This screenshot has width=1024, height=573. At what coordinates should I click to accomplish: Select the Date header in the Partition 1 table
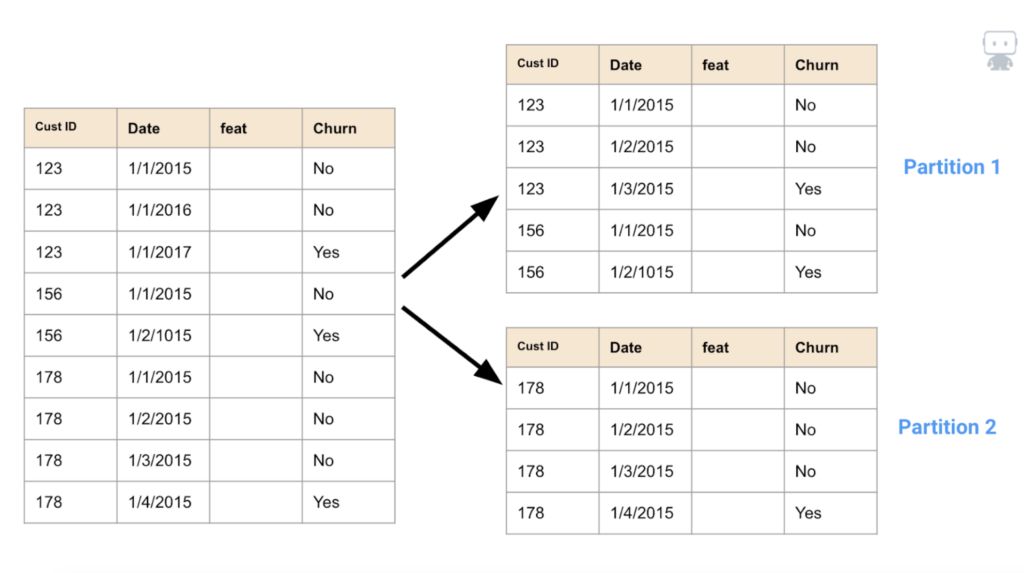tap(645, 65)
